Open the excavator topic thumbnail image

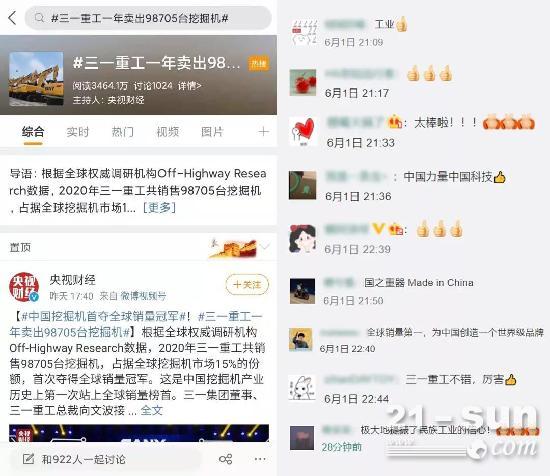pos(36,79)
